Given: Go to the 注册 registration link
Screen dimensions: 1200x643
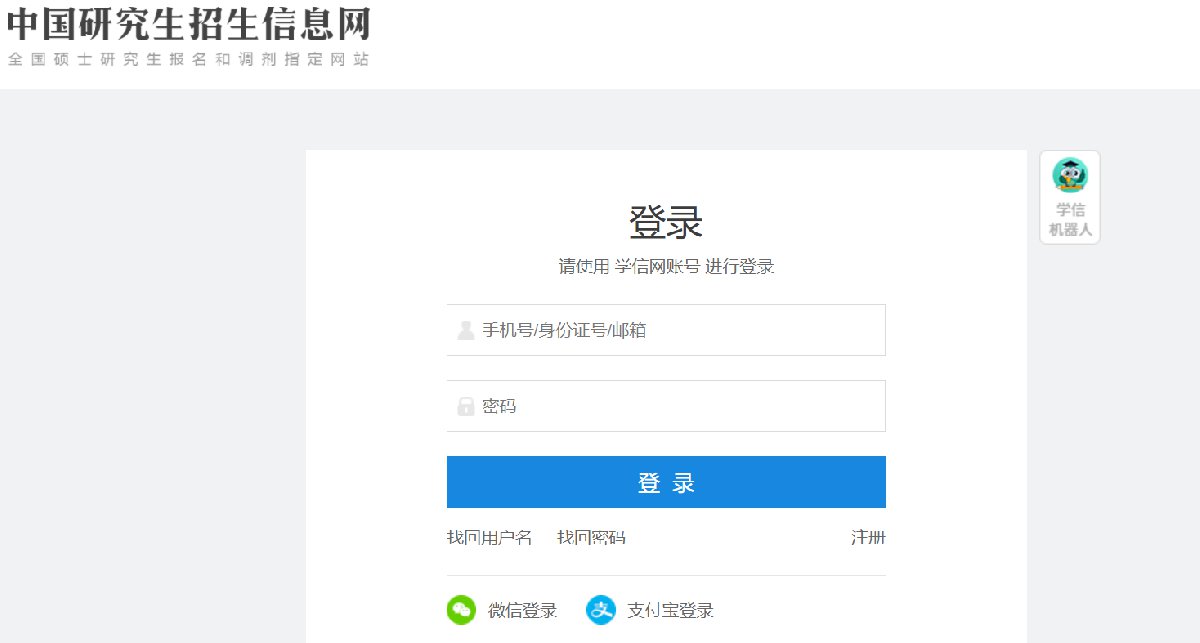Looking at the screenshot, I should 868,538.
